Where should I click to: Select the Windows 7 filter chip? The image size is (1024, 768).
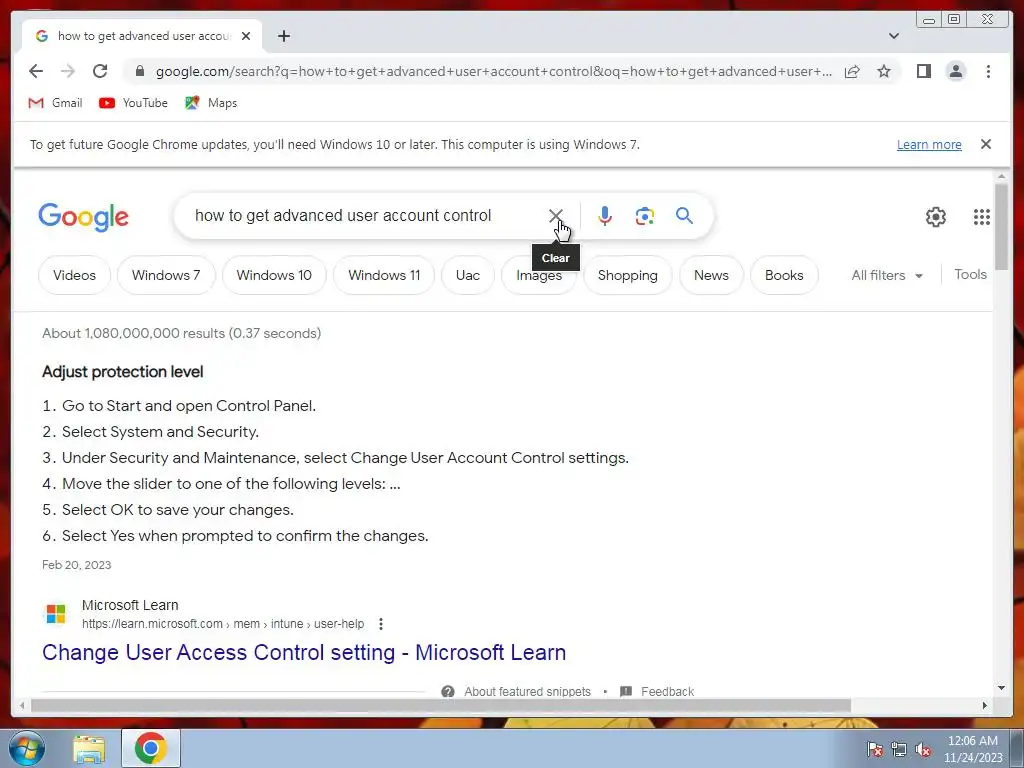pos(166,275)
